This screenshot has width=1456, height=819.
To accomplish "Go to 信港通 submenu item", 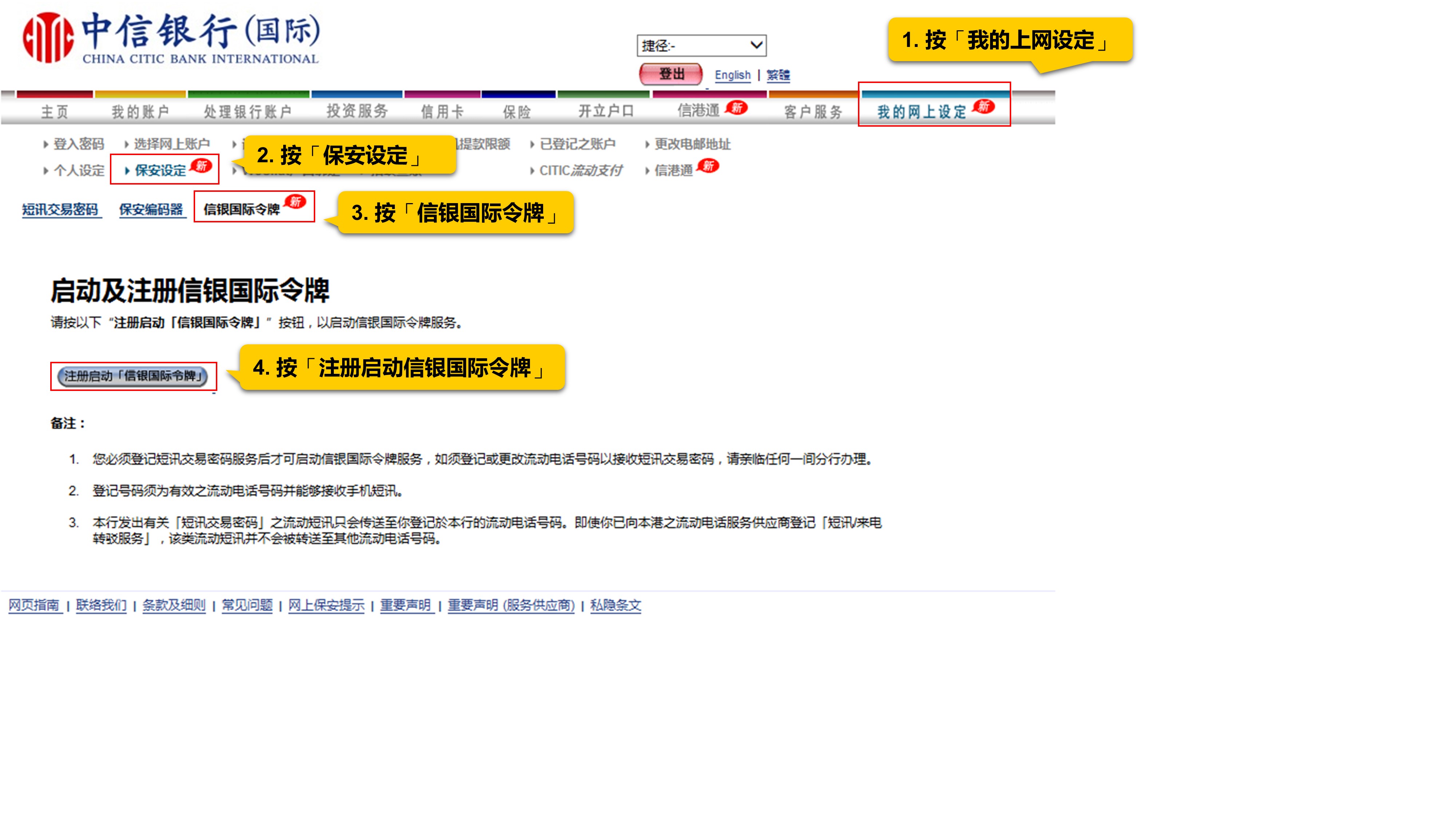I will pos(674,170).
